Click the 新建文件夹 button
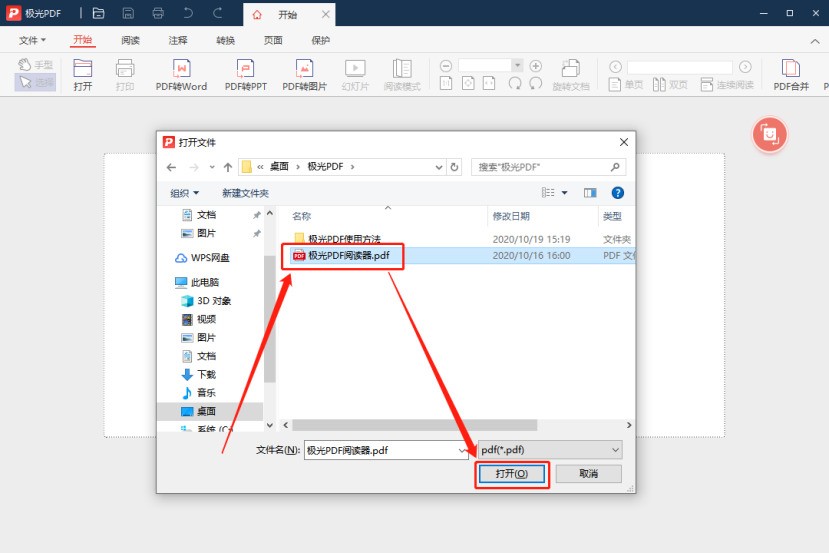 245,193
